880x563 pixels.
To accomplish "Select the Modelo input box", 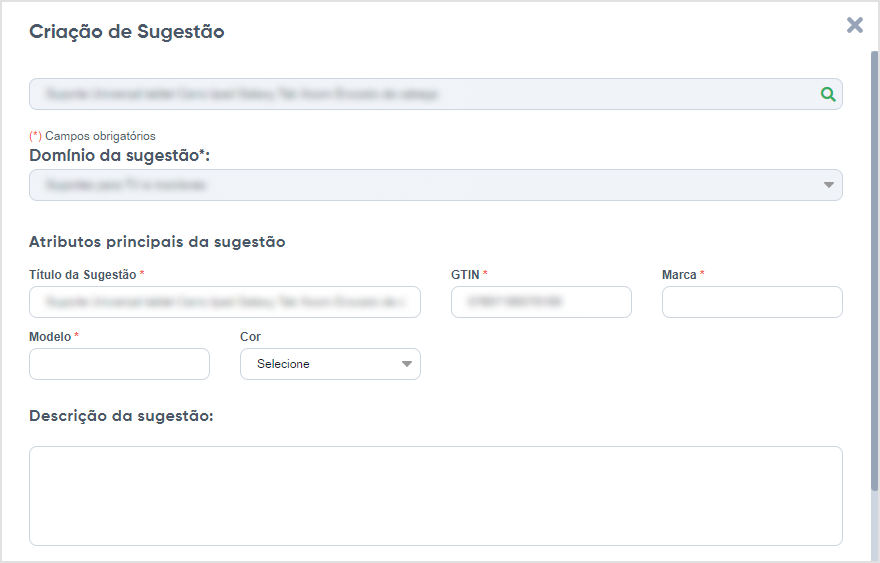I will pyautogui.click(x=119, y=364).
